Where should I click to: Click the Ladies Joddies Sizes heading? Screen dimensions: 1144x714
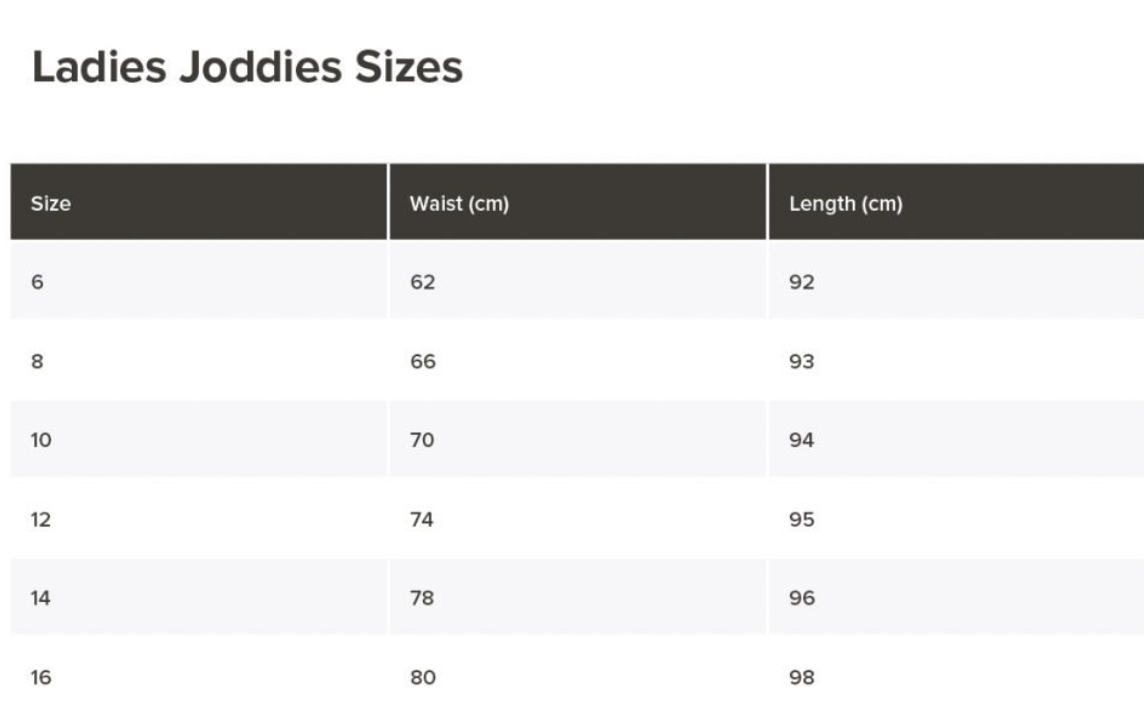coord(247,68)
